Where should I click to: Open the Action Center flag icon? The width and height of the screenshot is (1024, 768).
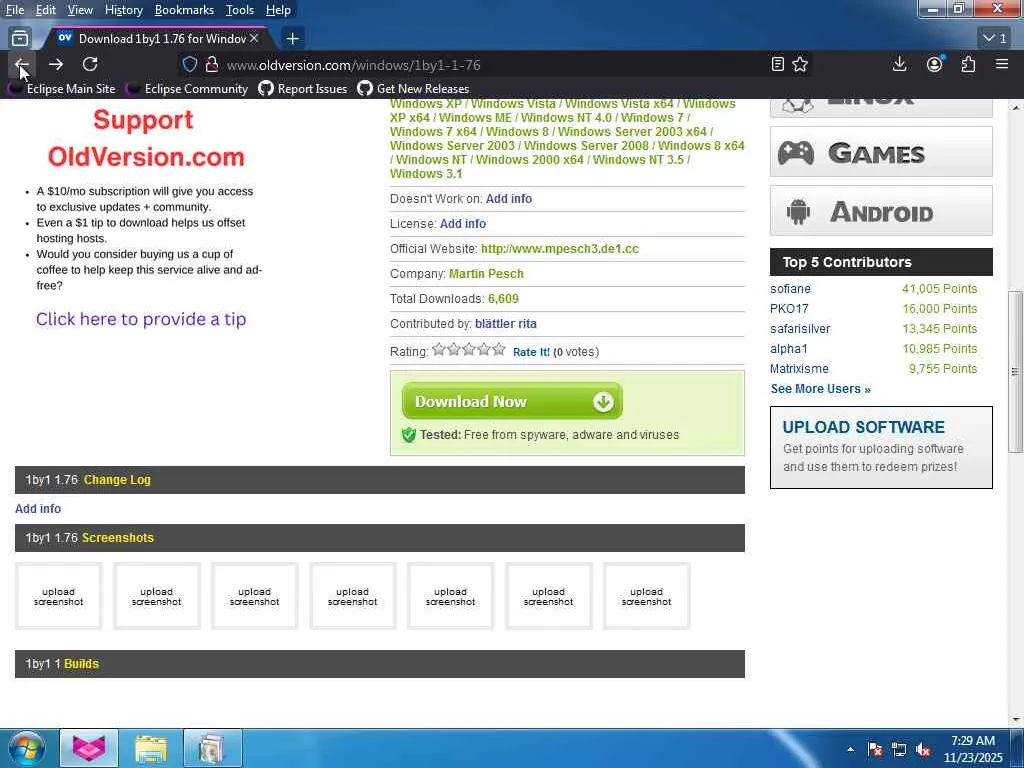(875, 749)
